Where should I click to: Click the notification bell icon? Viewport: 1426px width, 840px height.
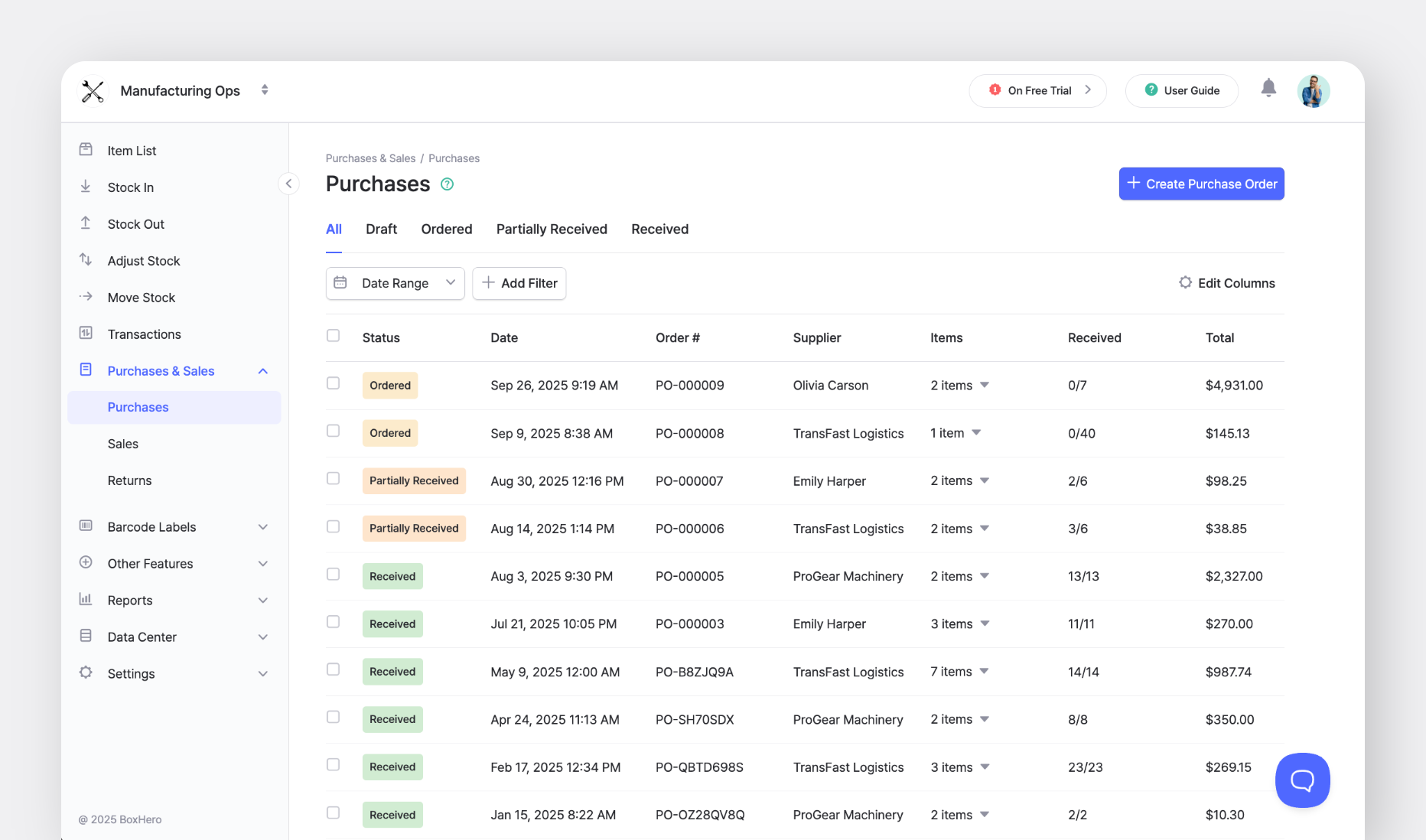pos(1268,88)
